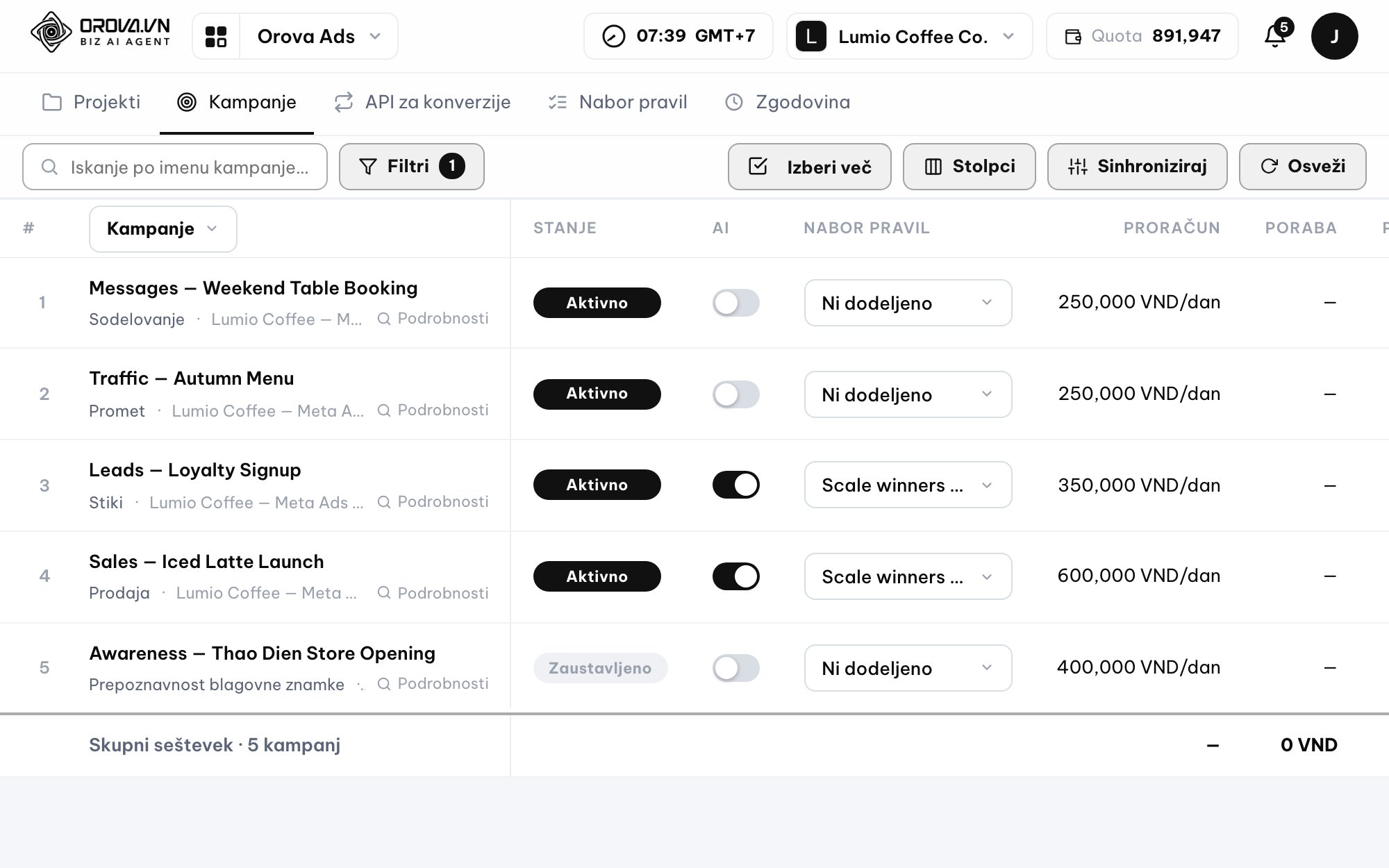Click the Zaustavljeno status badge
The width and height of the screenshot is (1389, 868).
point(601,668)
